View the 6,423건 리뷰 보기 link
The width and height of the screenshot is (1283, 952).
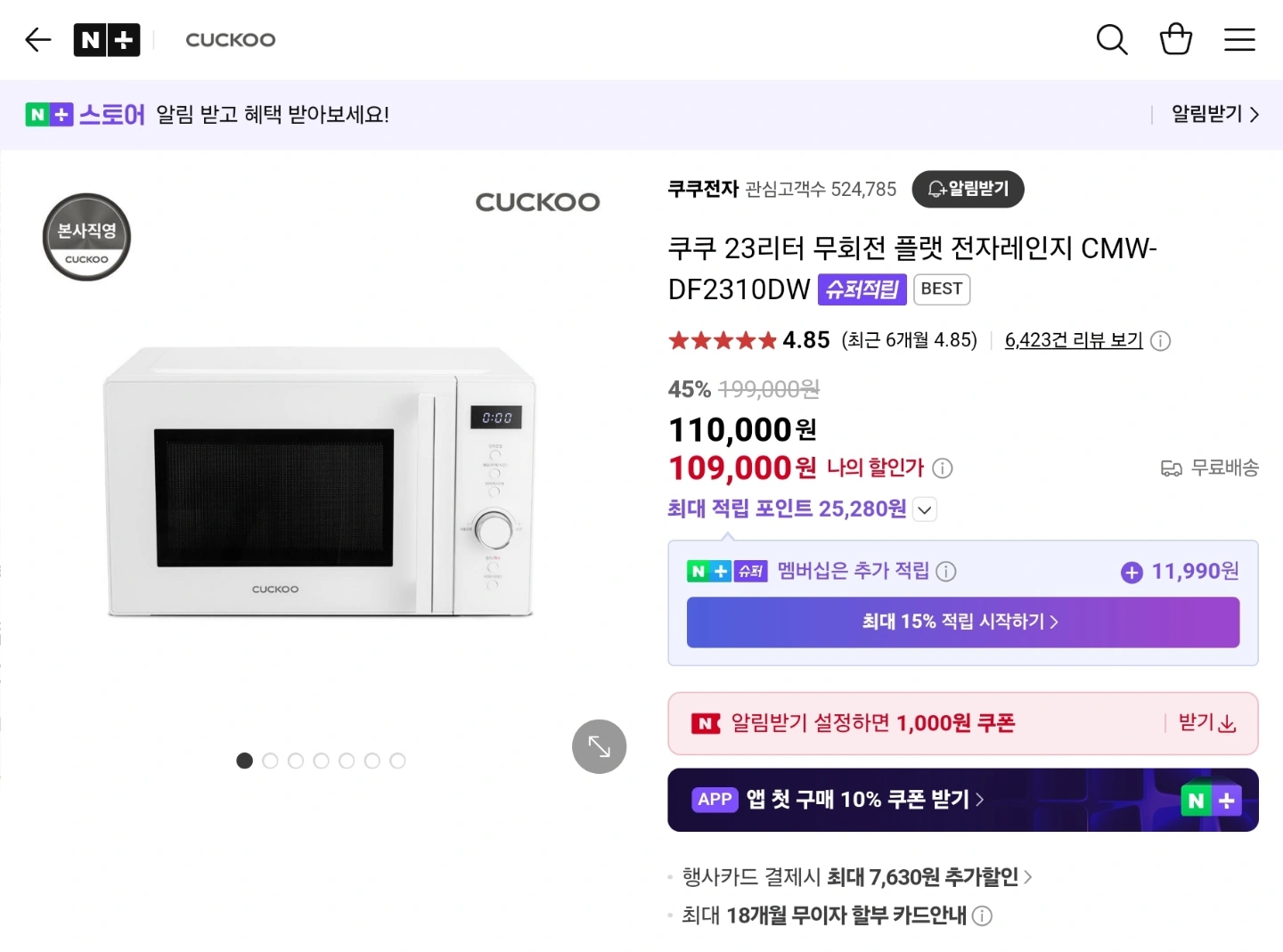1073,340
